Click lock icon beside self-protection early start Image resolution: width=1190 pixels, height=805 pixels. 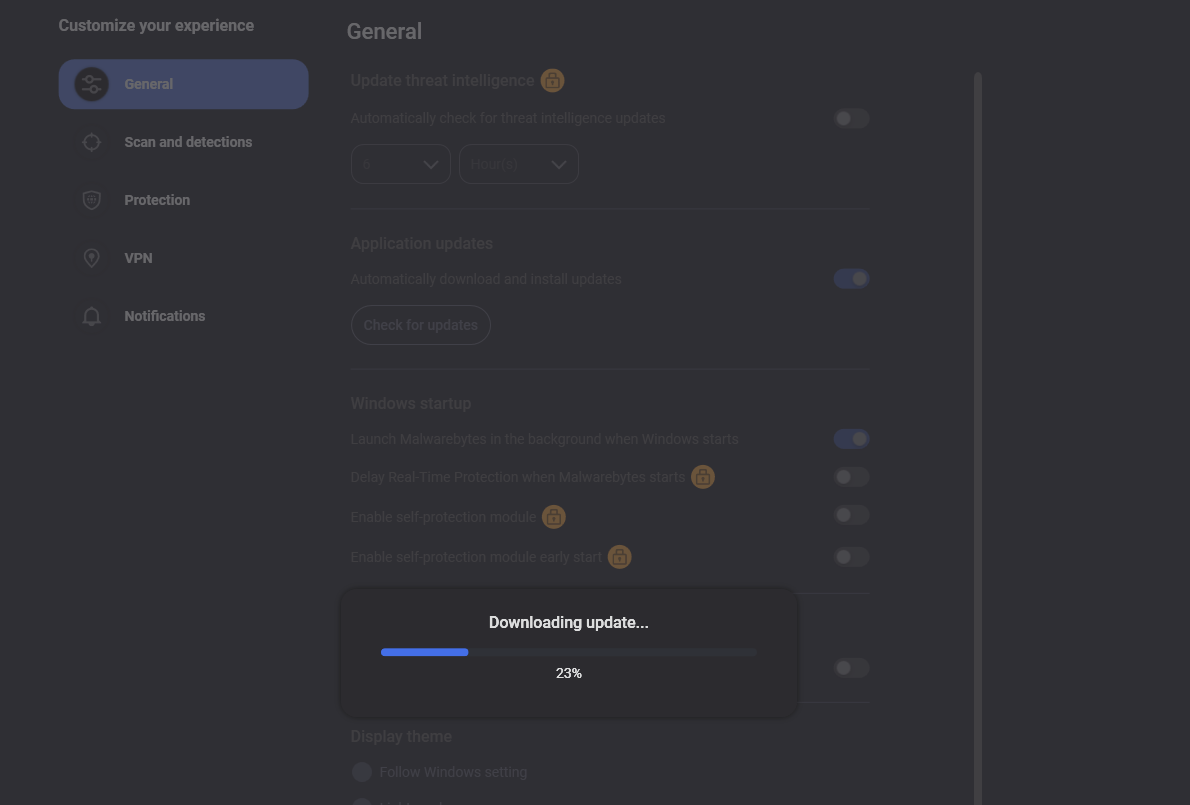pyautogui.click(x=619, y=557)
